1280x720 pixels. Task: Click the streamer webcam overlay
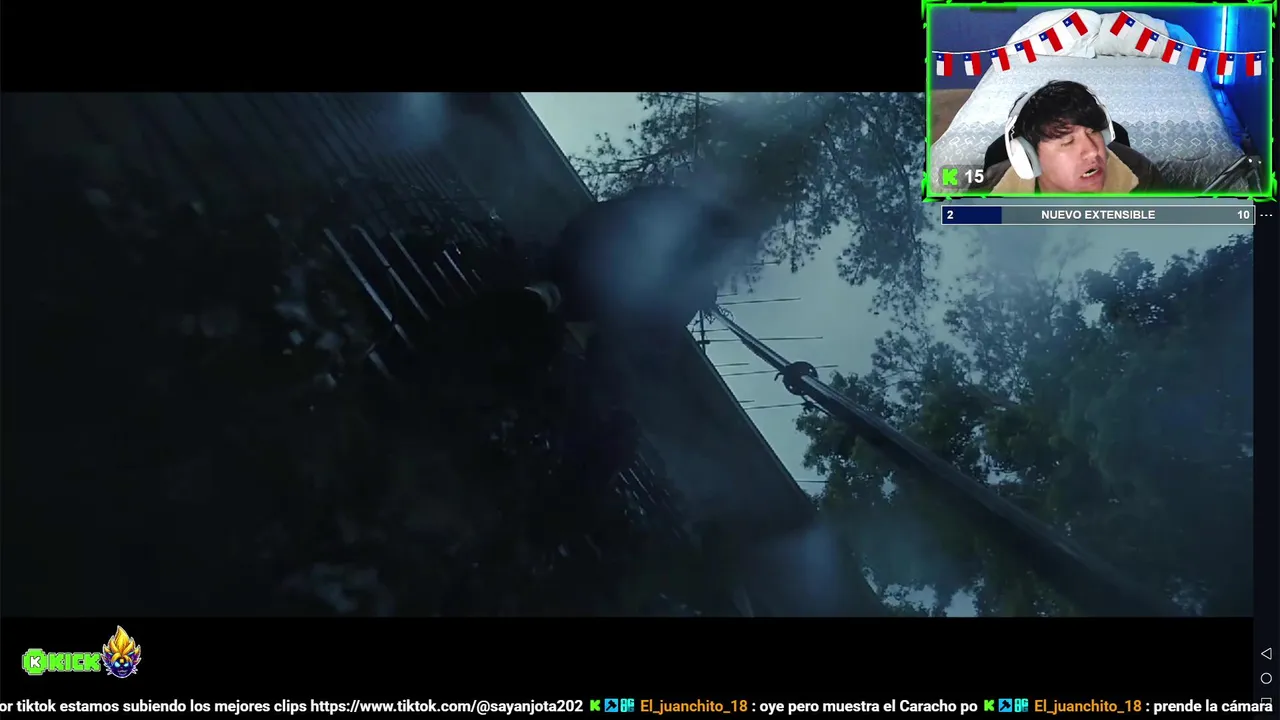click(1098, 100)
